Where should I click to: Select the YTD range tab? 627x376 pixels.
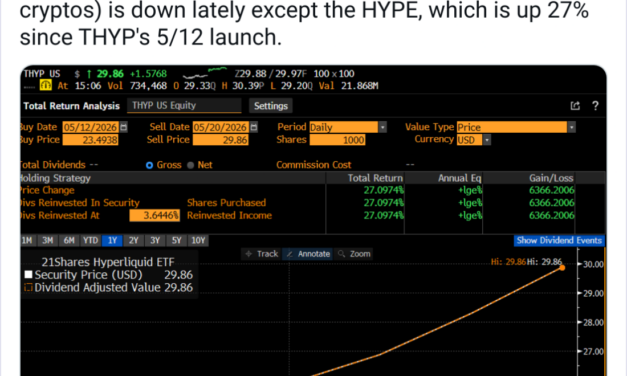point(90,240)
